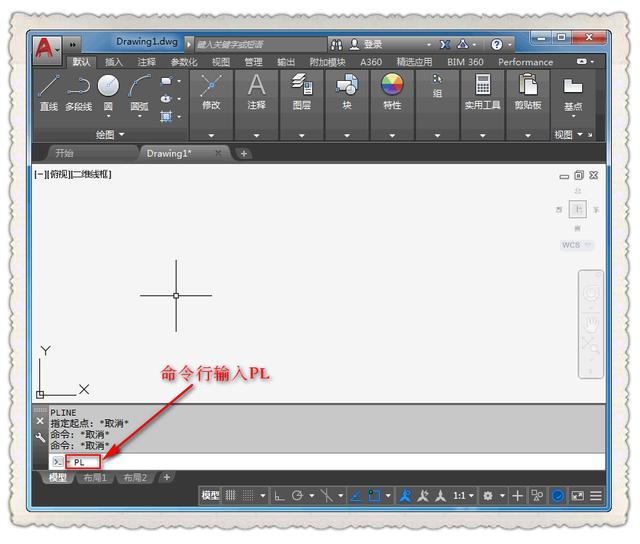The height and width of the screenshot is (544, 640).
Task: Toggle 模型 model space status button
Action: point(210,495)
